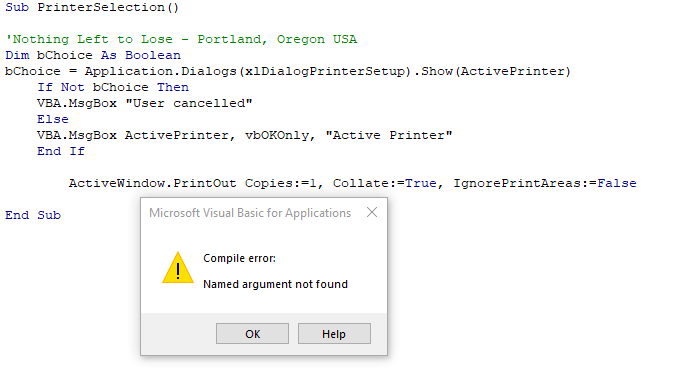
Task: Click the "Active Printer" string literal
Action: (x=389, y=135)
